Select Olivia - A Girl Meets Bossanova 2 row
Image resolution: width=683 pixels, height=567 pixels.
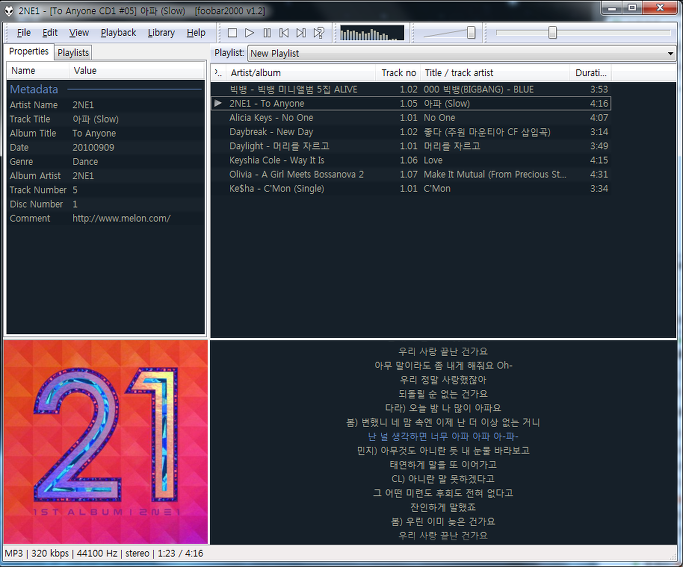(x=410, y=174)
